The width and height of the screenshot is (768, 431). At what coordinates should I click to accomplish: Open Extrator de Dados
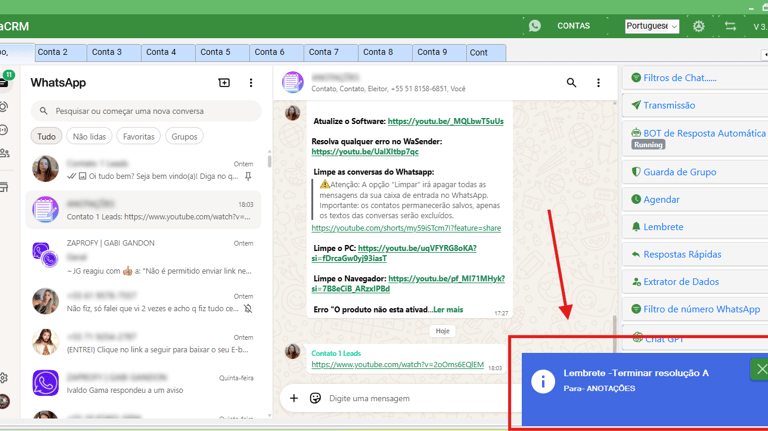point(696,282)
